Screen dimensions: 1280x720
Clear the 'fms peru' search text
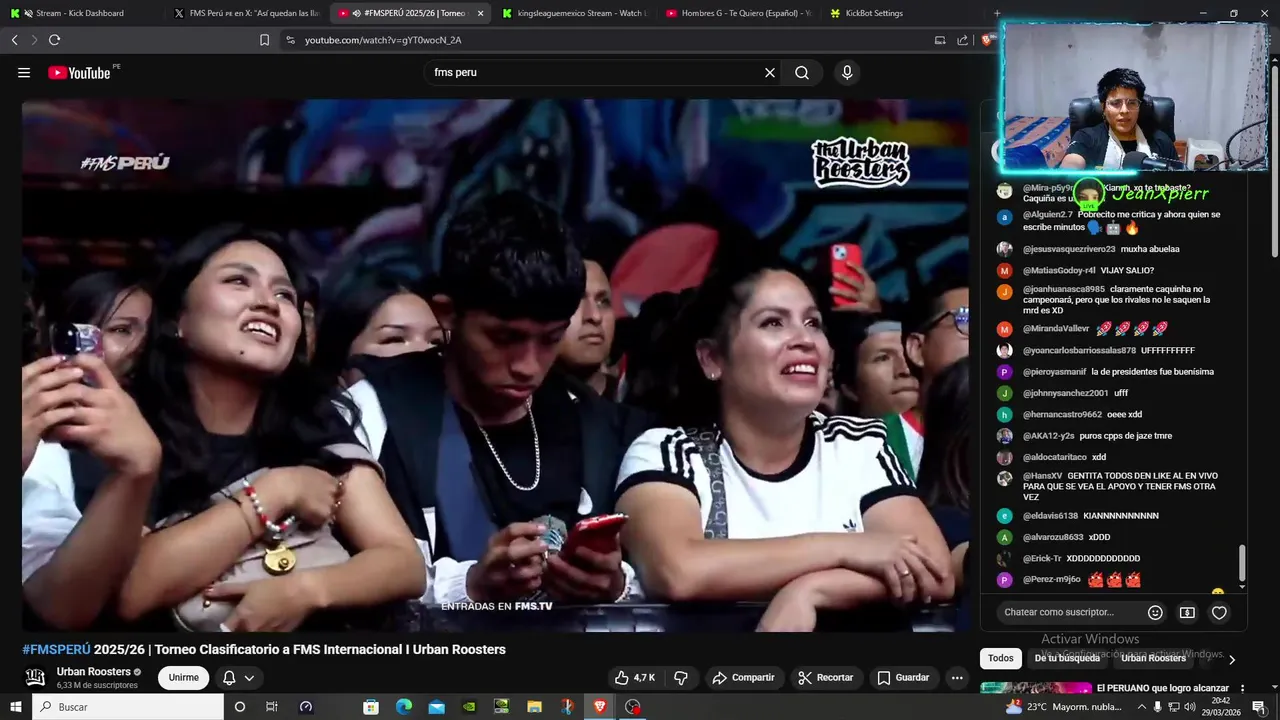pyautogui.click(x=770, y=73)
